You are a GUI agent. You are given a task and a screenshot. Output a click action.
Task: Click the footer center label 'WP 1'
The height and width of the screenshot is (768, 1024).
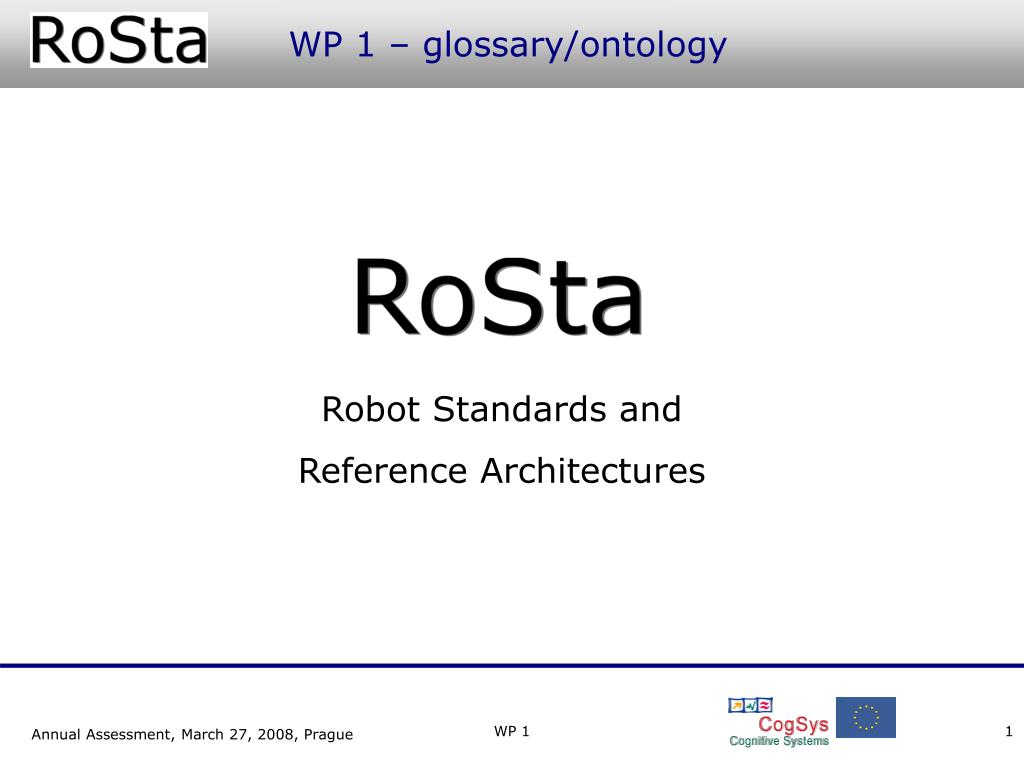[x=511, y=731]
